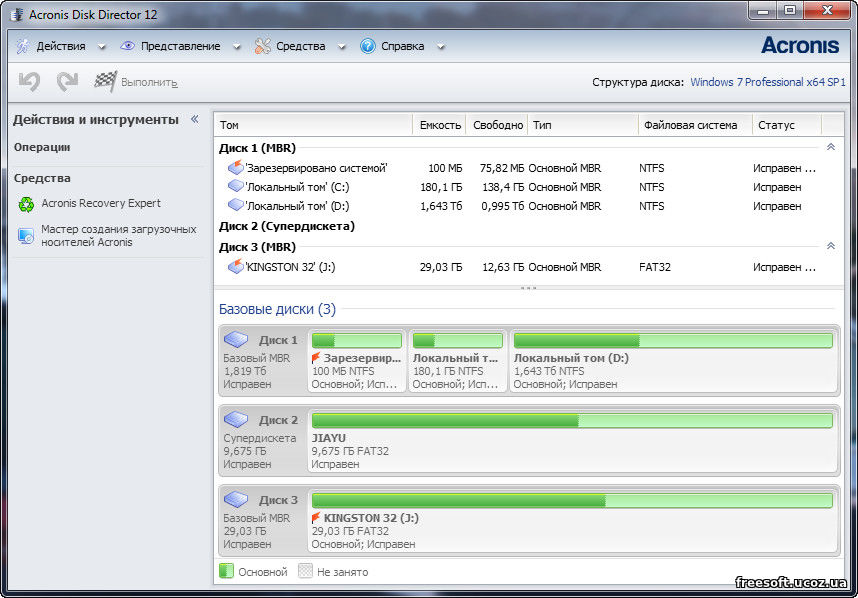Click the flag beside KINGSTON 32 block label

pos(316,518)
